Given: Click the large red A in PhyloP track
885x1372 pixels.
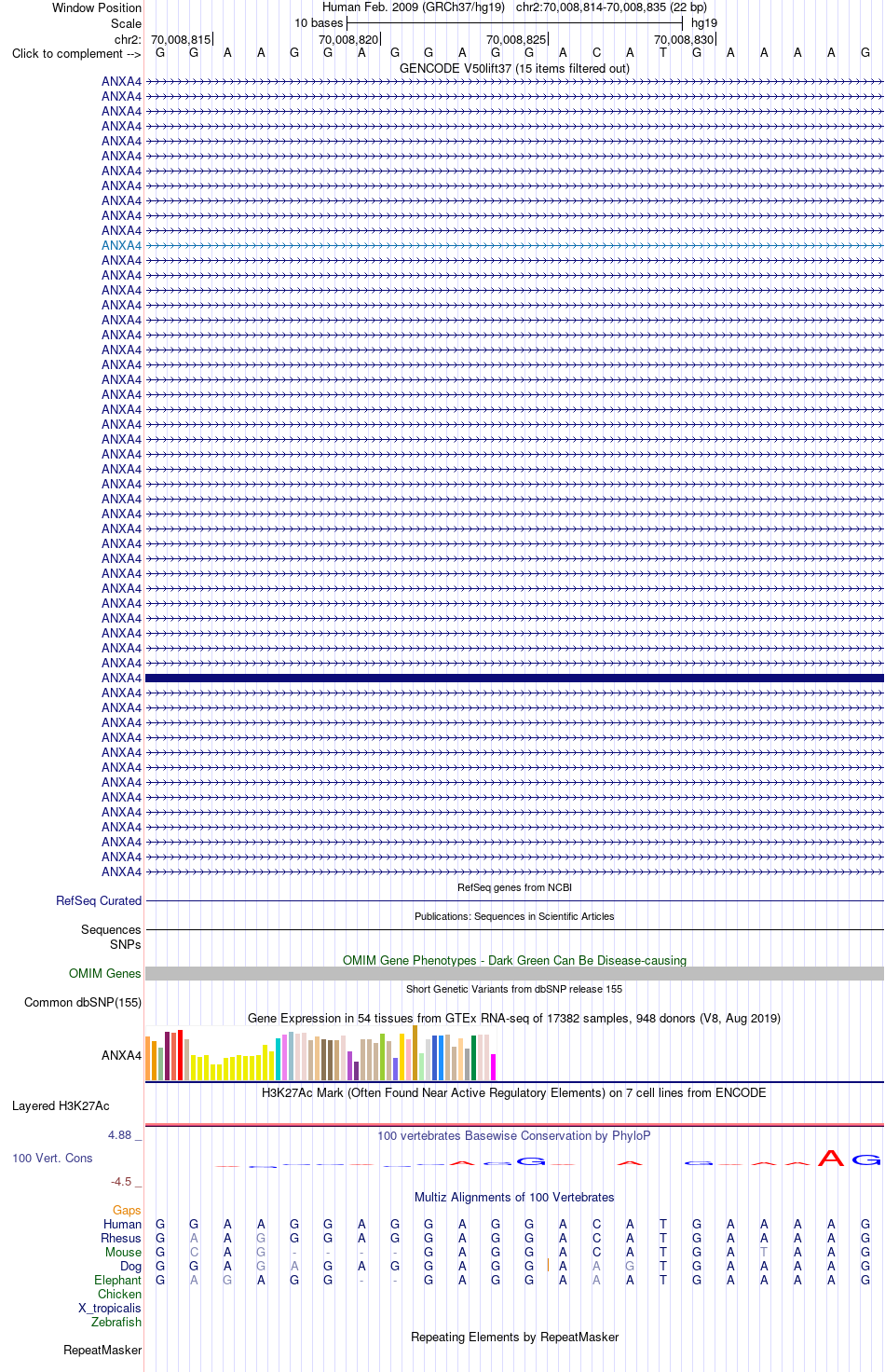Looking at the screenshot, I should (x=830, y=1158).
